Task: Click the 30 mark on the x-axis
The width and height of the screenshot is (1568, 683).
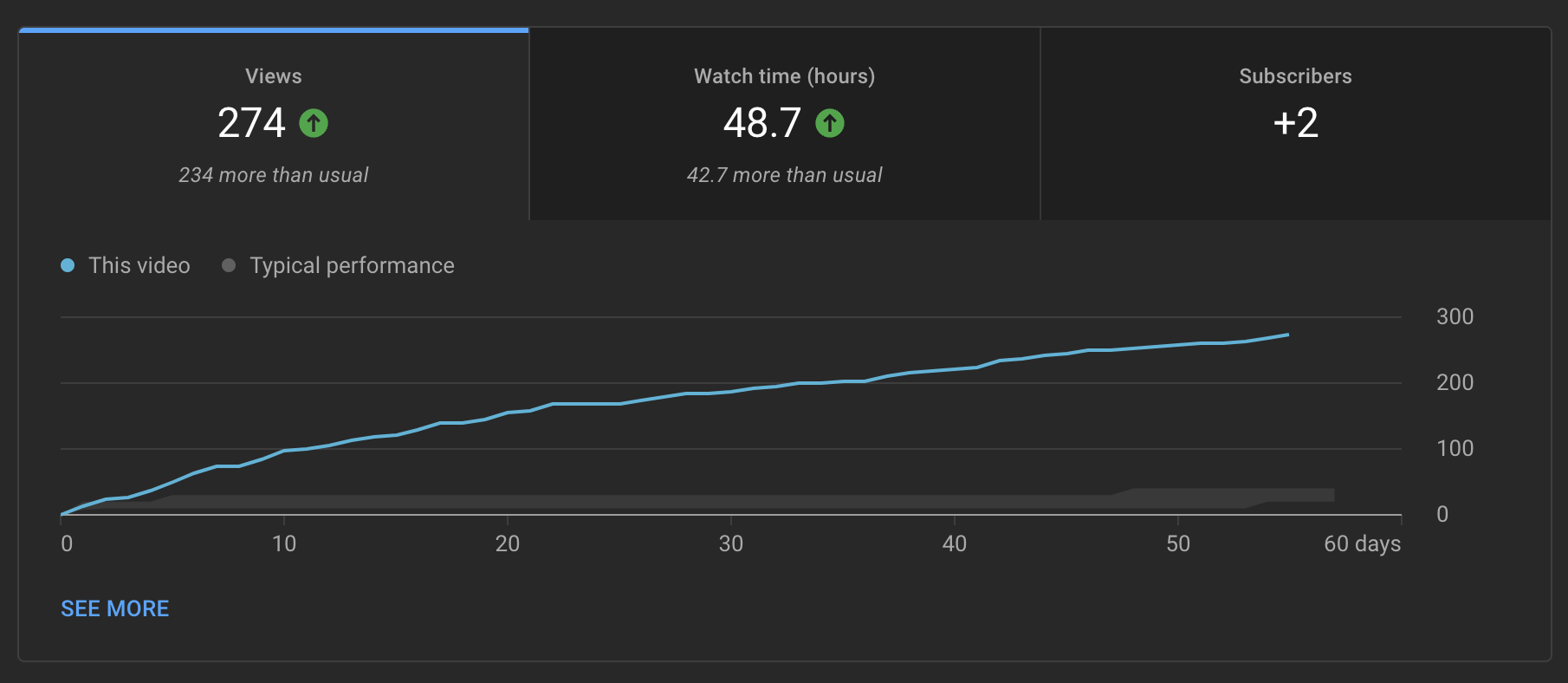Action: 730,543
